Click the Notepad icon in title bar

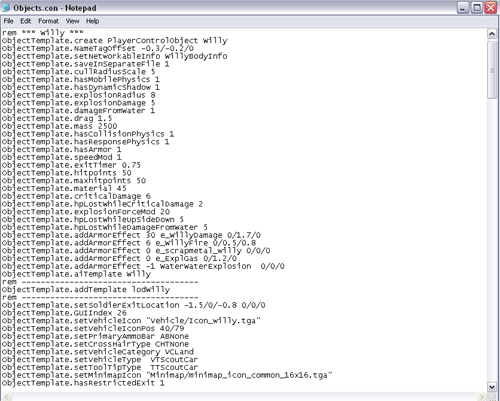click(6, 7)
